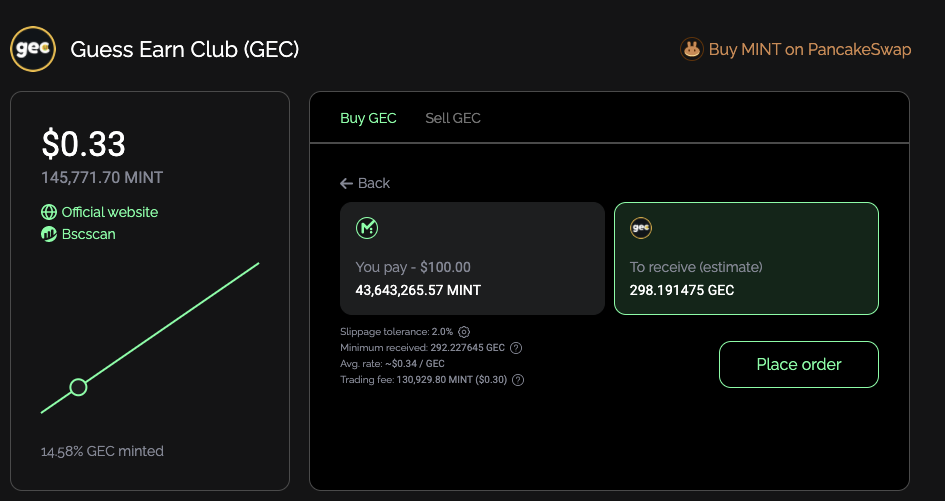Show help for Trading fee
Viewport: 945px width, 501px height.
[x=518, y=380]
